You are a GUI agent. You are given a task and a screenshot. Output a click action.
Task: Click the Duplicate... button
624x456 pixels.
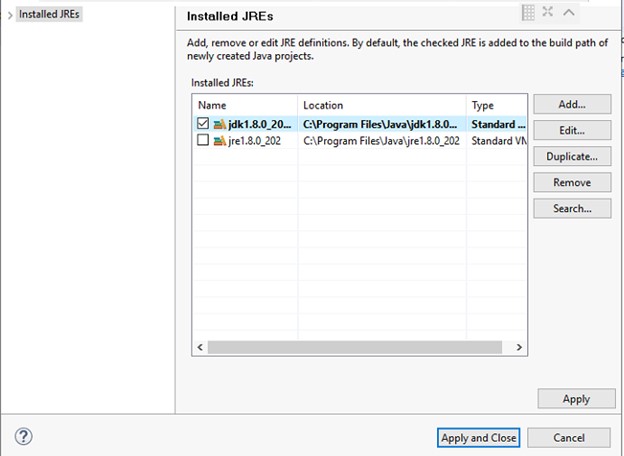pyautogui.click(x=571, y=156)
